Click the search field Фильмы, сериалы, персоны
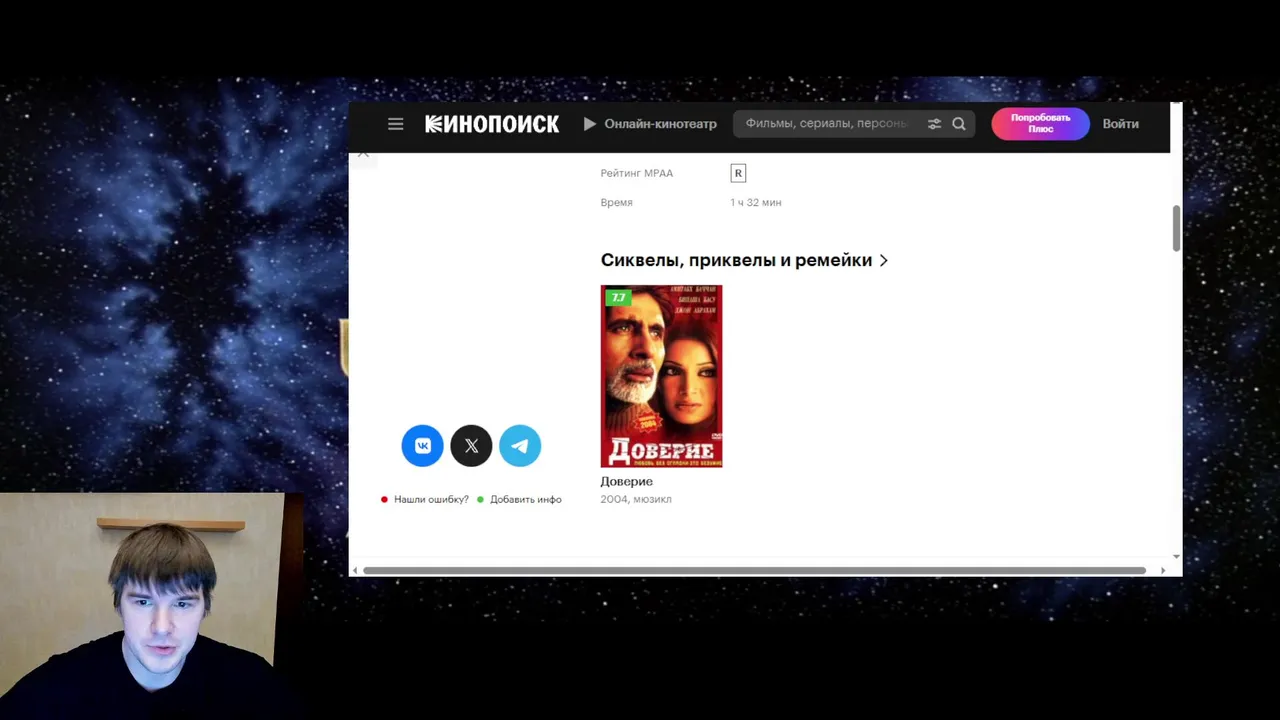Image resolution: width=1280 pixels, height=720 pixels. pos(828,124)
